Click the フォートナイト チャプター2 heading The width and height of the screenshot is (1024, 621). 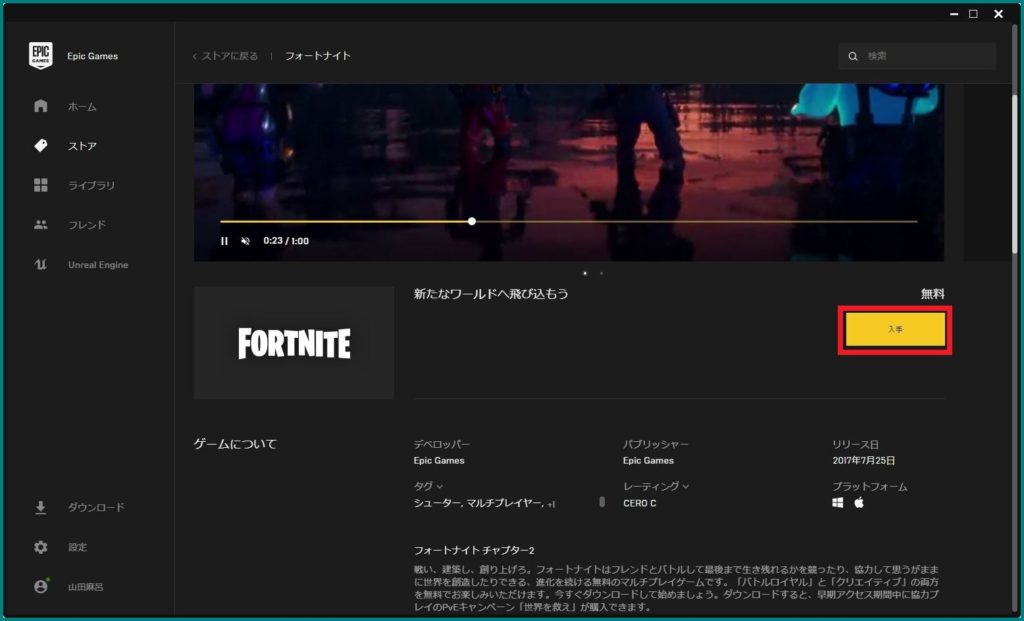coord(474,550)
